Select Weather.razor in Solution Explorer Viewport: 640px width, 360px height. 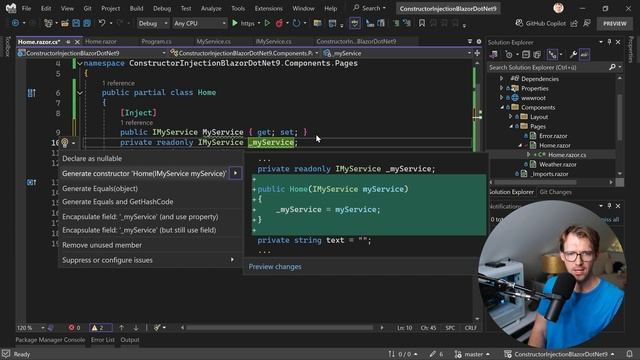click(558, 164)
